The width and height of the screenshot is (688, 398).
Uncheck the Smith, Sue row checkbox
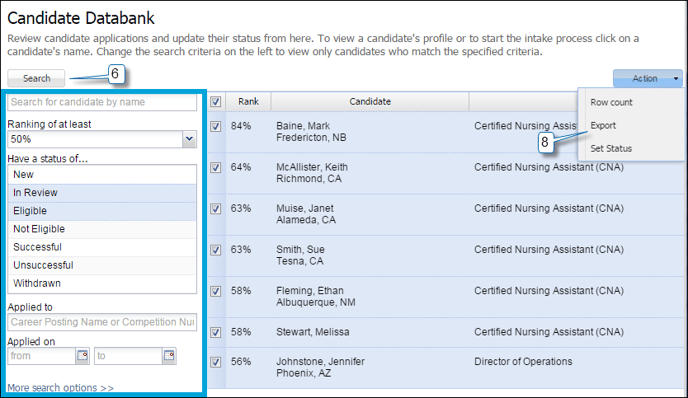point(215,250)
